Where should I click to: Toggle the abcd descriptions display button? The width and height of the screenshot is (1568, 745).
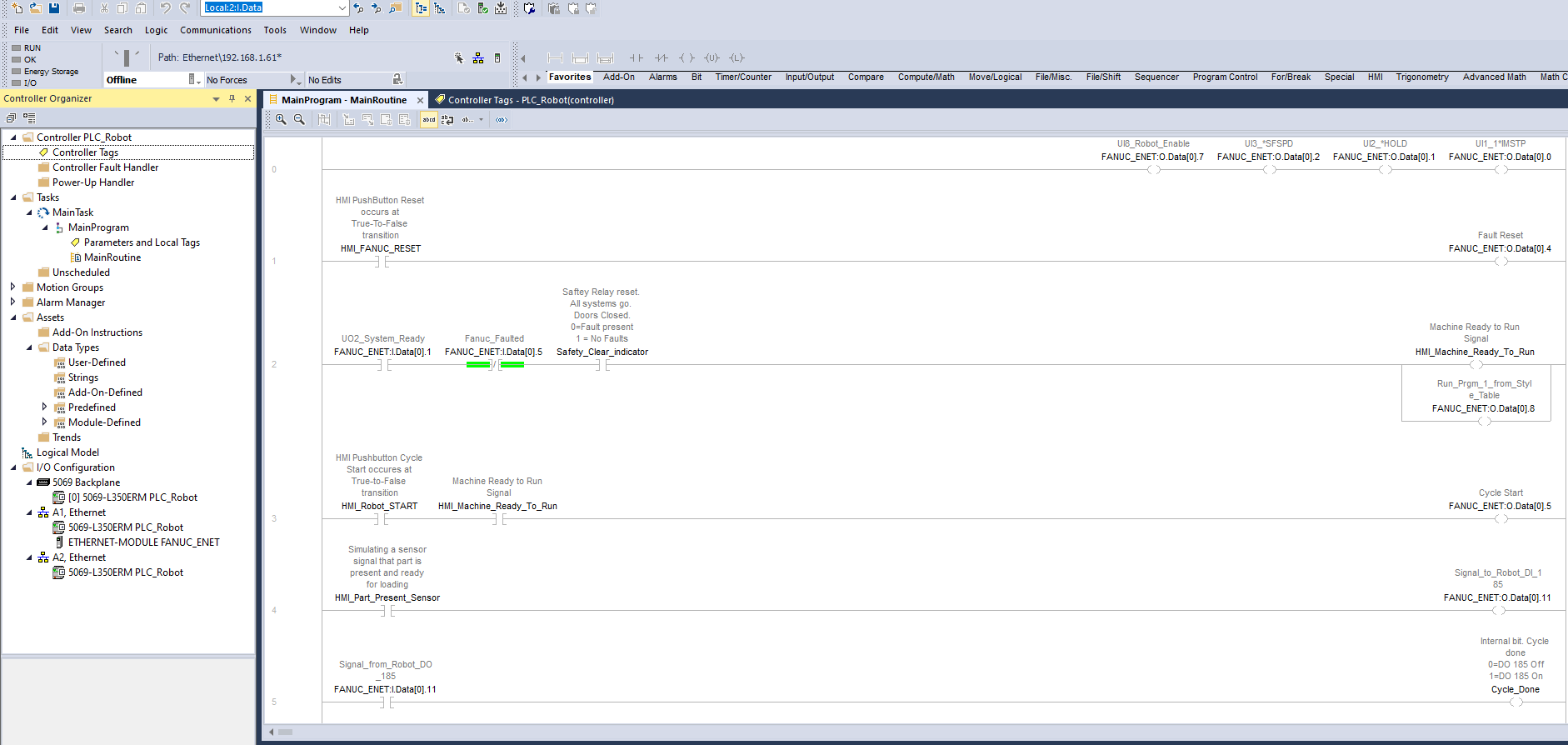click(429, 120)
